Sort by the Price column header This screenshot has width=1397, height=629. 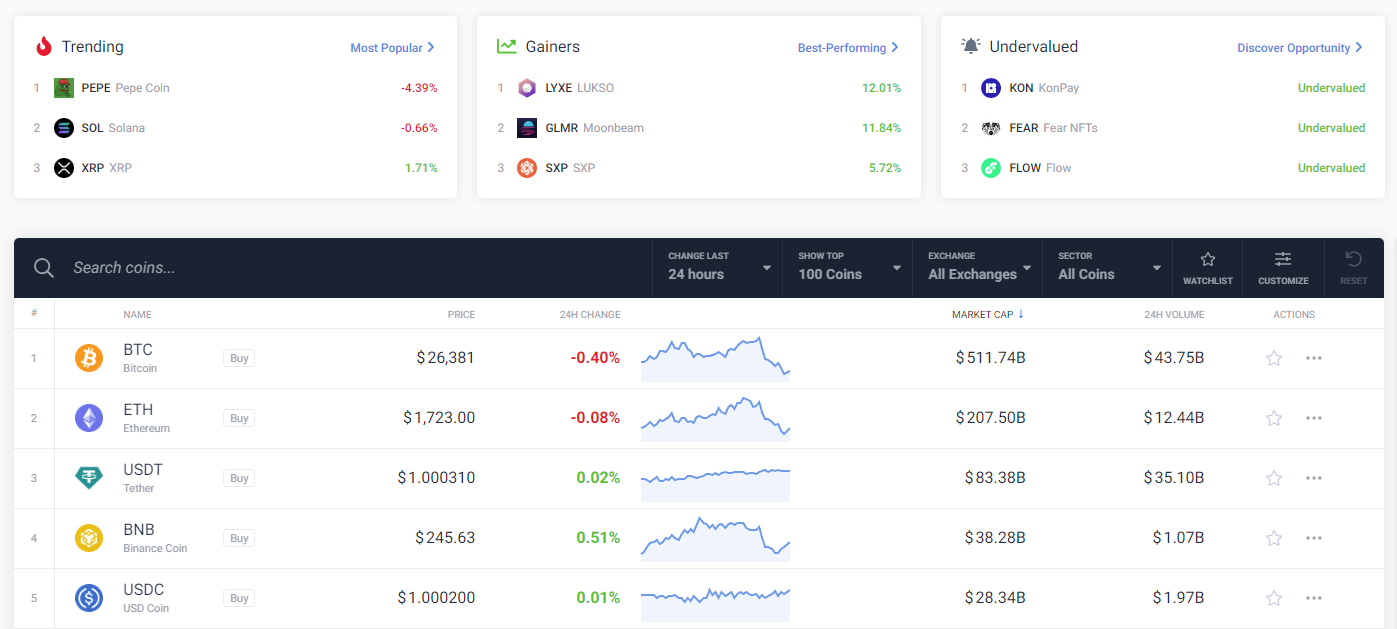point(461,314)
